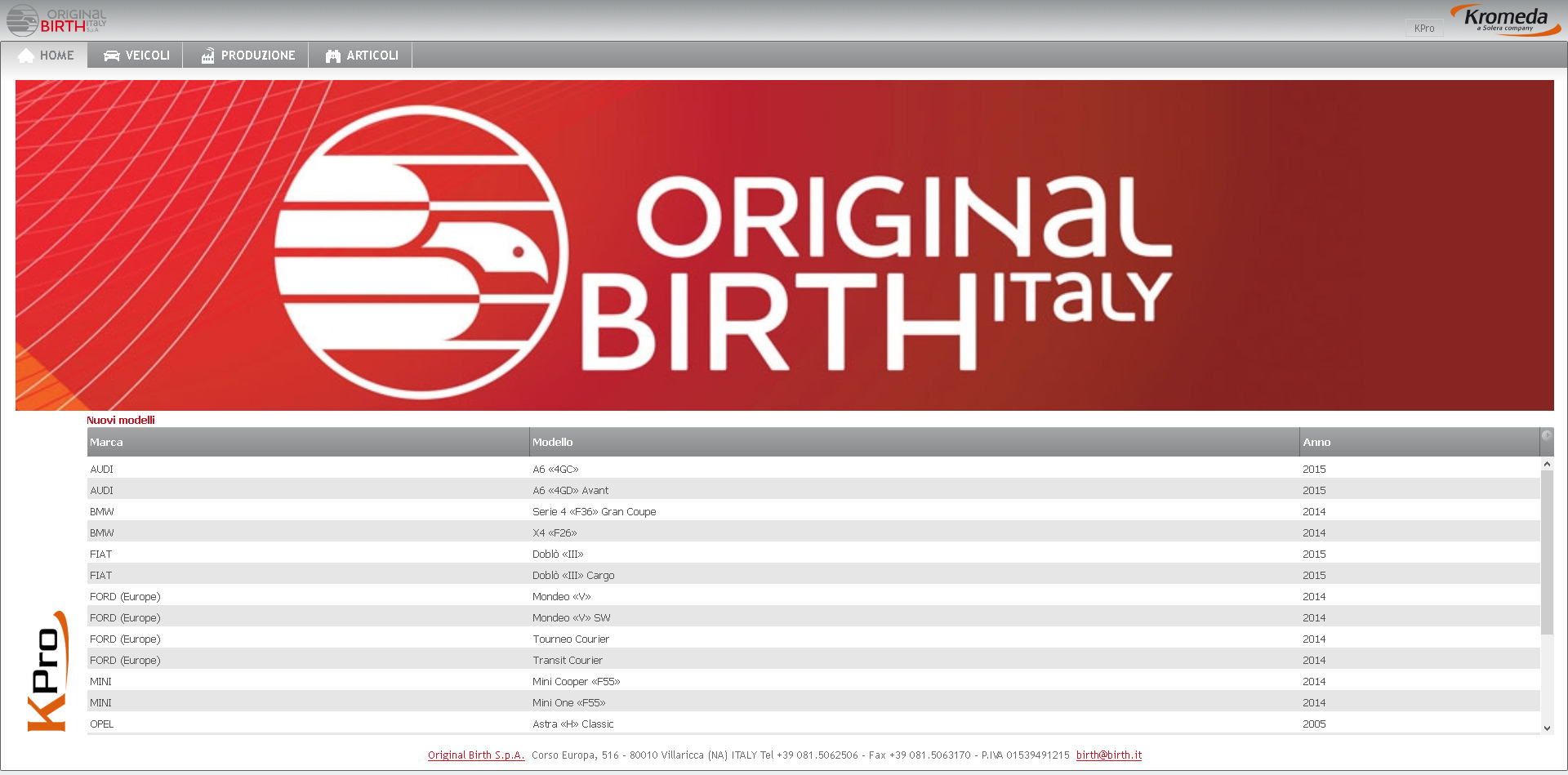Click the Original Birth Italy banner image

[x=784, y=245]
